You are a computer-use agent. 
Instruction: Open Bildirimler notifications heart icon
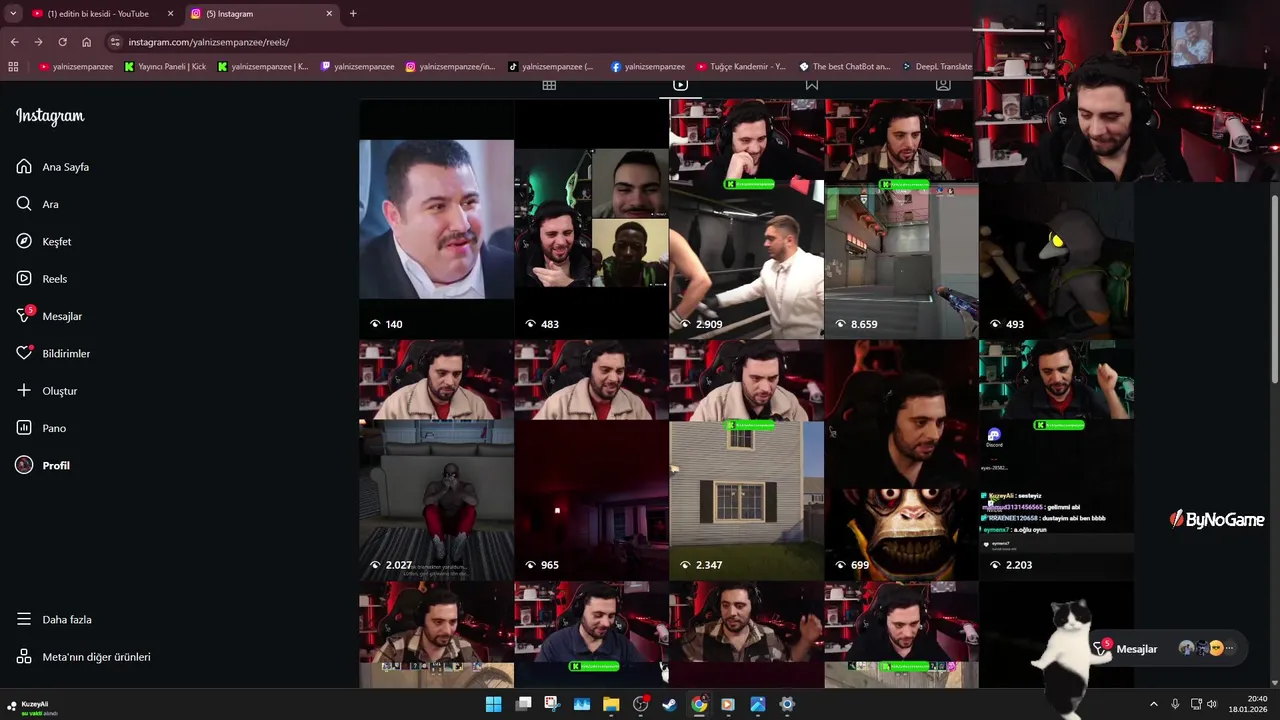(x=24, y=353)
